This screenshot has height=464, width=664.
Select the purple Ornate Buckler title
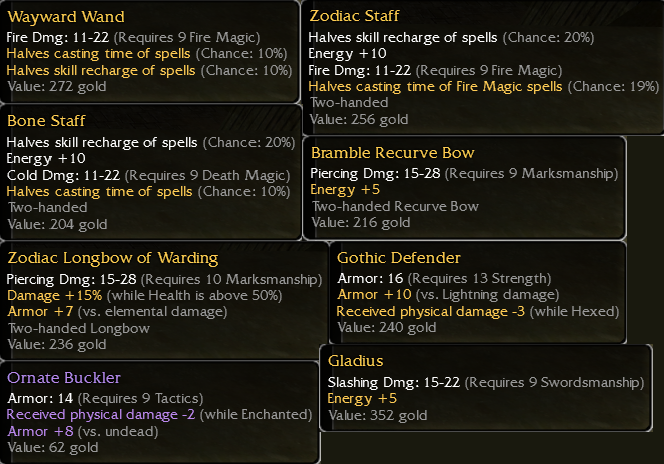(x=64, y=377)
